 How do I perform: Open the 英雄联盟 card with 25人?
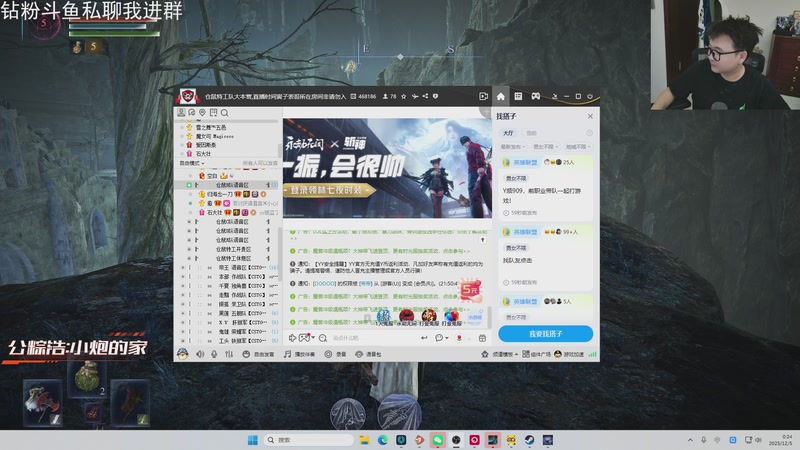pos(545,188)
